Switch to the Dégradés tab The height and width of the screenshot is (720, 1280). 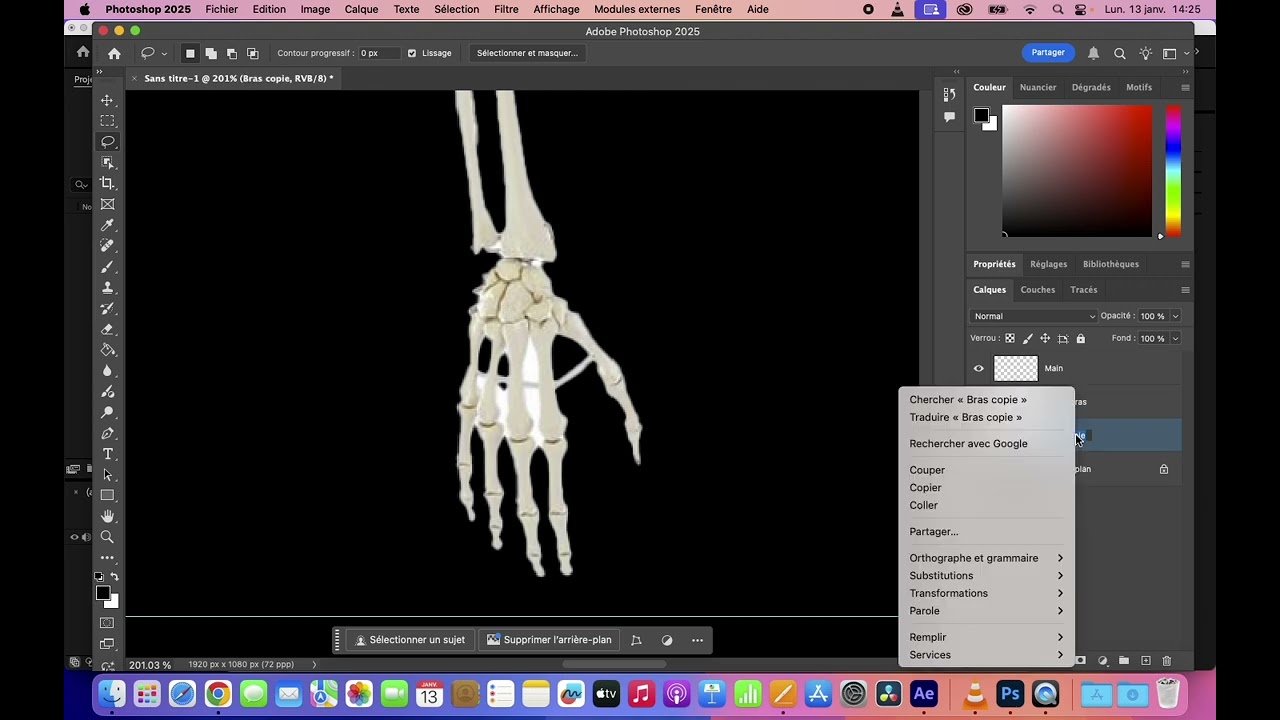[1091, 87]
